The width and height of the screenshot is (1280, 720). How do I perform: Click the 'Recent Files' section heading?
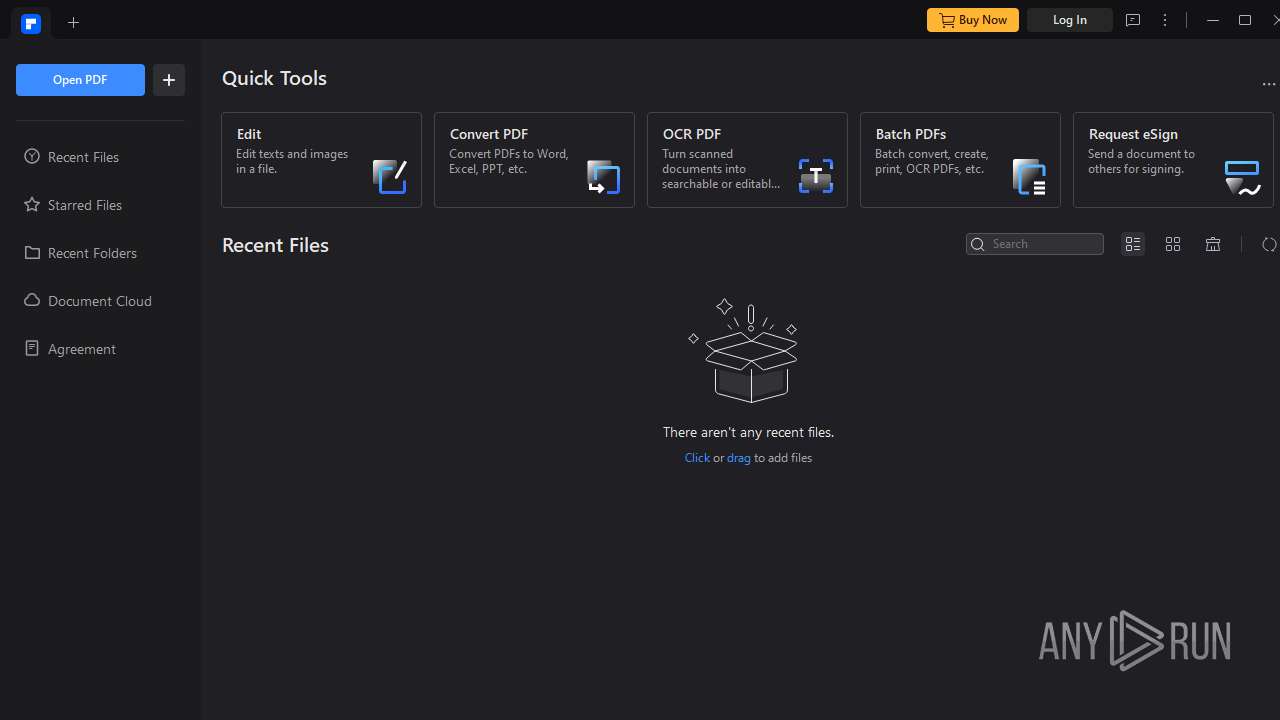pos(275,245)
